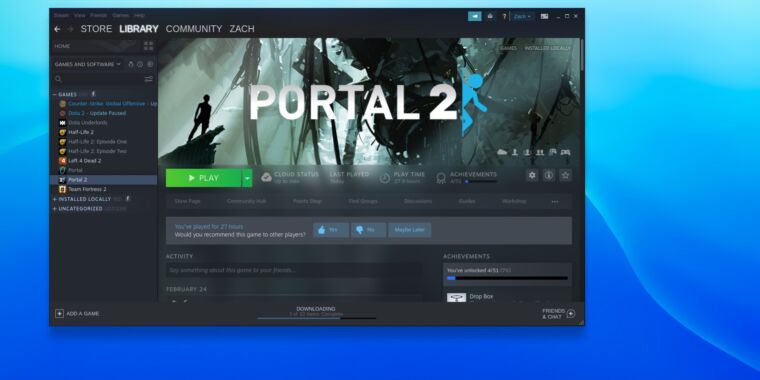Open the Play button dropdown arrow
The width and height of the screenshot is (760, 380).
[x=247, y=178]
